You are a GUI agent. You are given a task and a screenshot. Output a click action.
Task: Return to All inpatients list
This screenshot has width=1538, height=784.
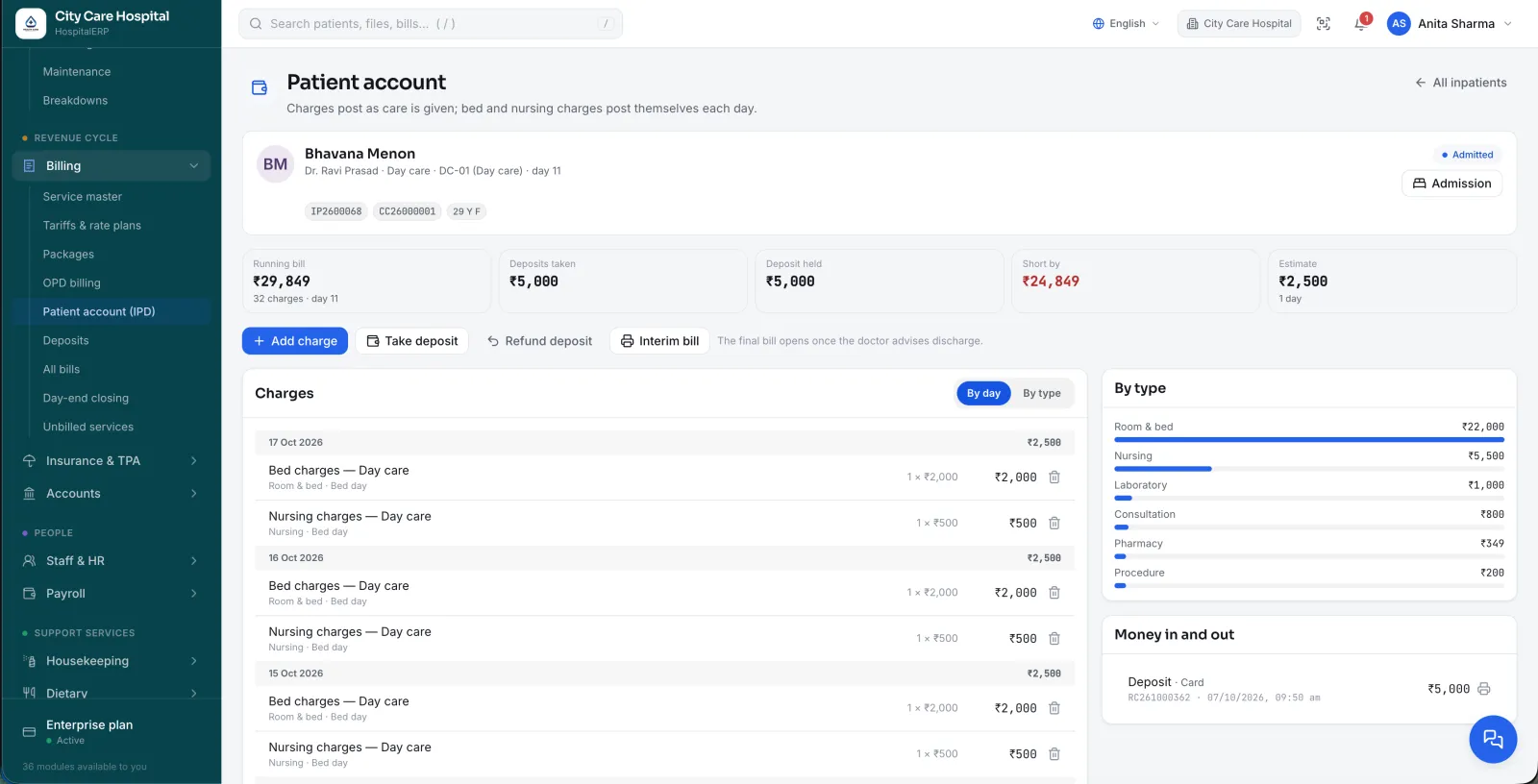[x=1460, y=83]
